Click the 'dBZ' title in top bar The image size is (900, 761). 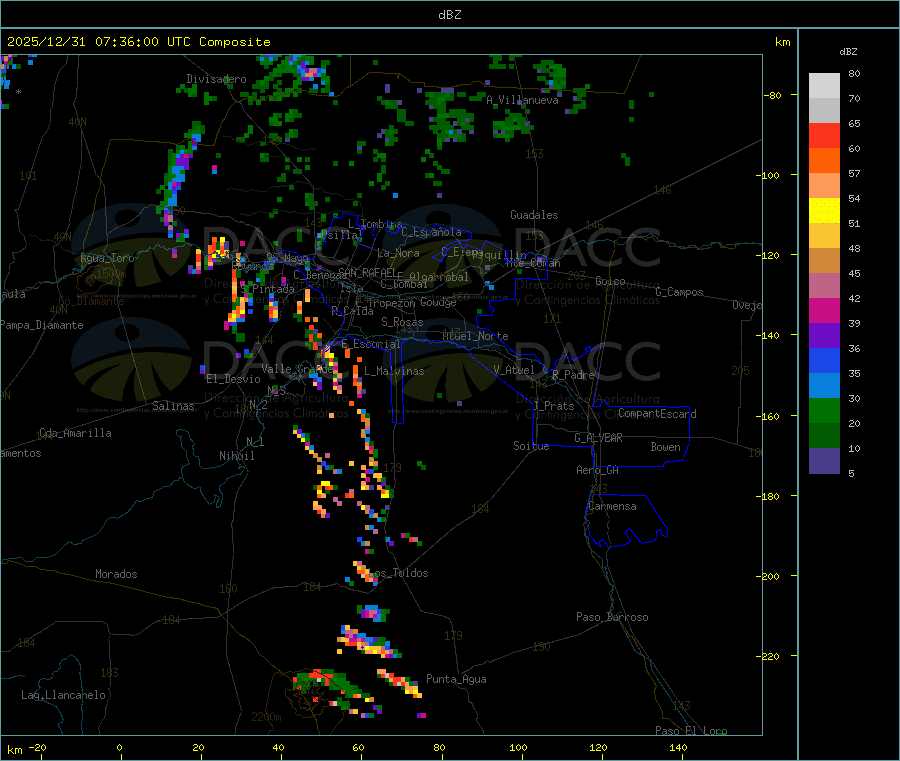tap(449, 15)
